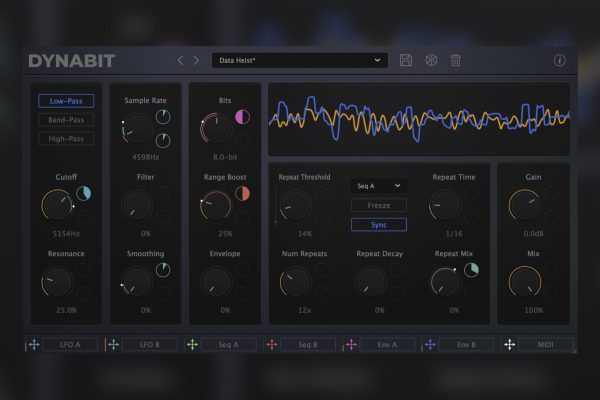Click the Sample Rate knob
Screen dimensions: 600x400
click(x=137, y=129)
